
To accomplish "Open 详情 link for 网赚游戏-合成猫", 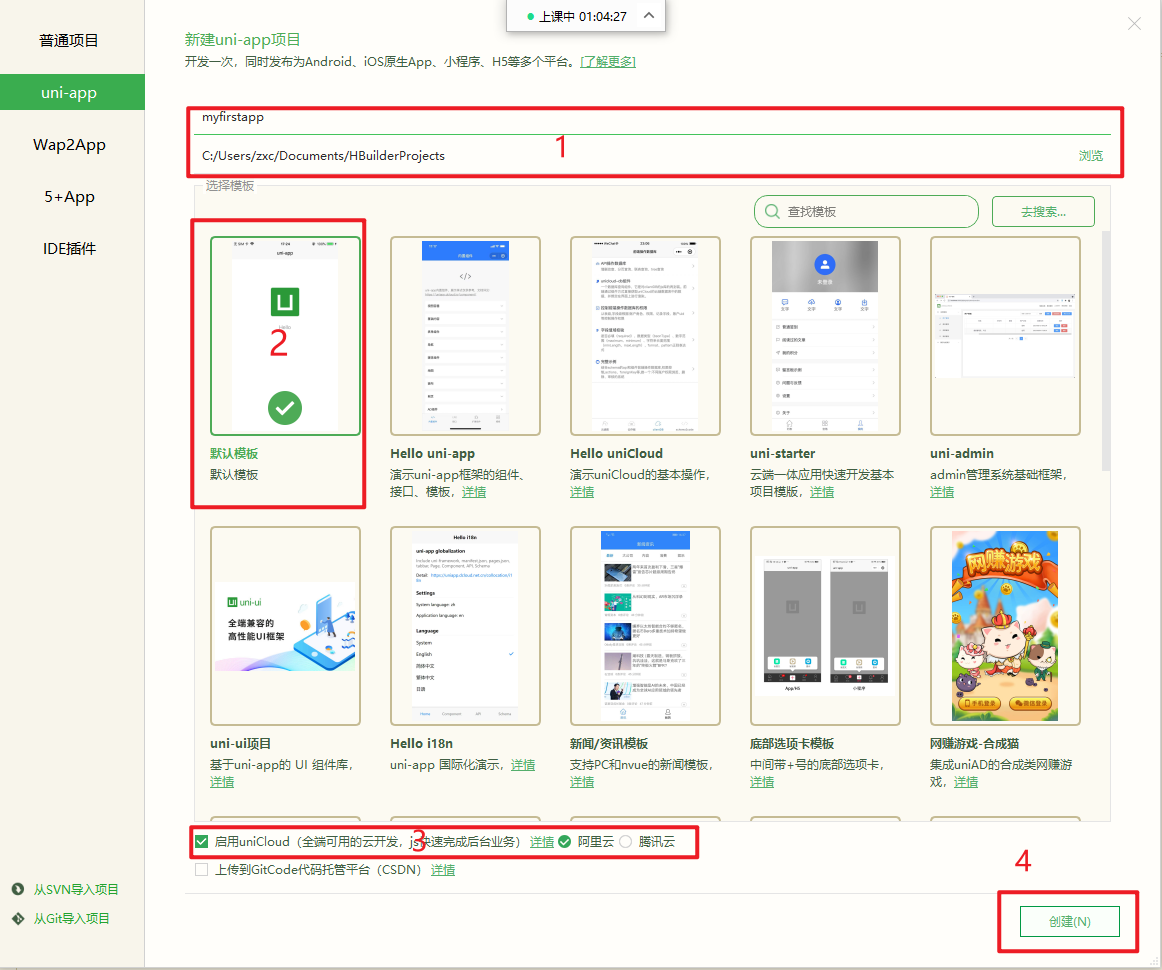I will tap(966, 782).
